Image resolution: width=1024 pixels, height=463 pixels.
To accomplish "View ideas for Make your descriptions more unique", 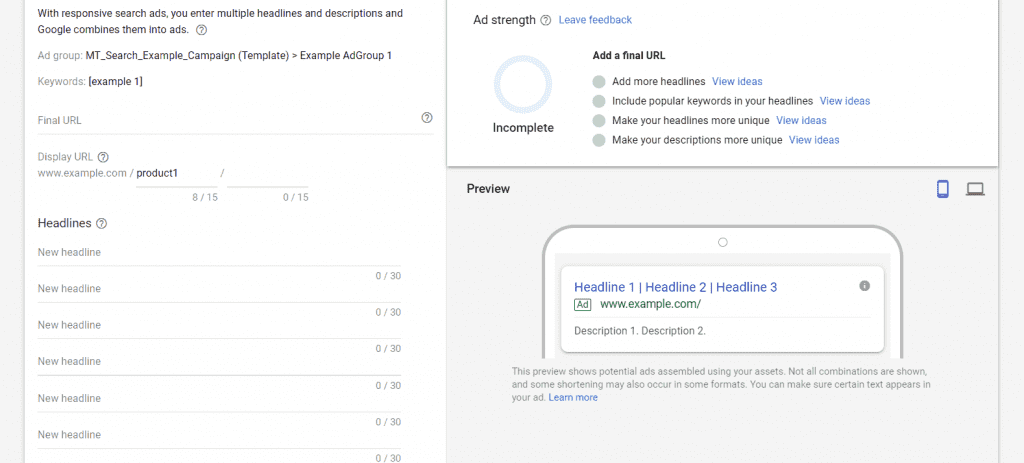I will [x=814, y=140].
